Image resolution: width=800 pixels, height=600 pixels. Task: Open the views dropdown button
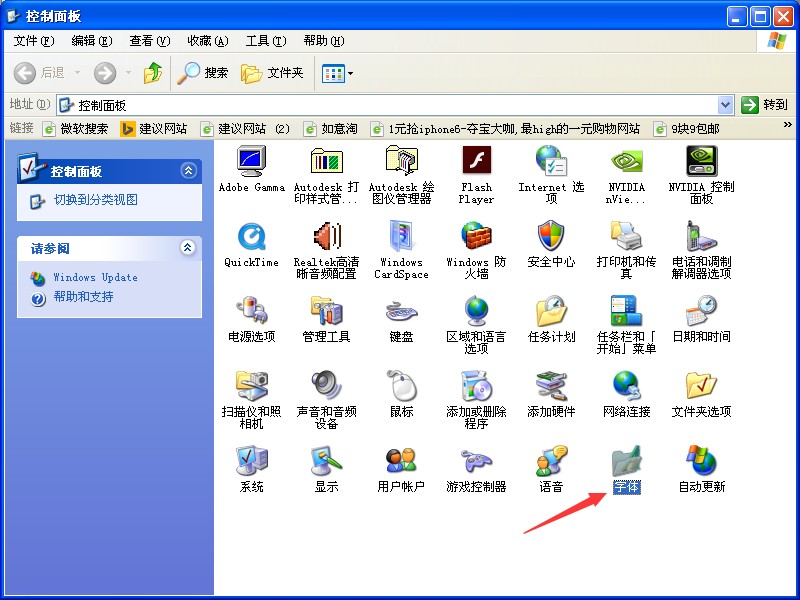337,73
